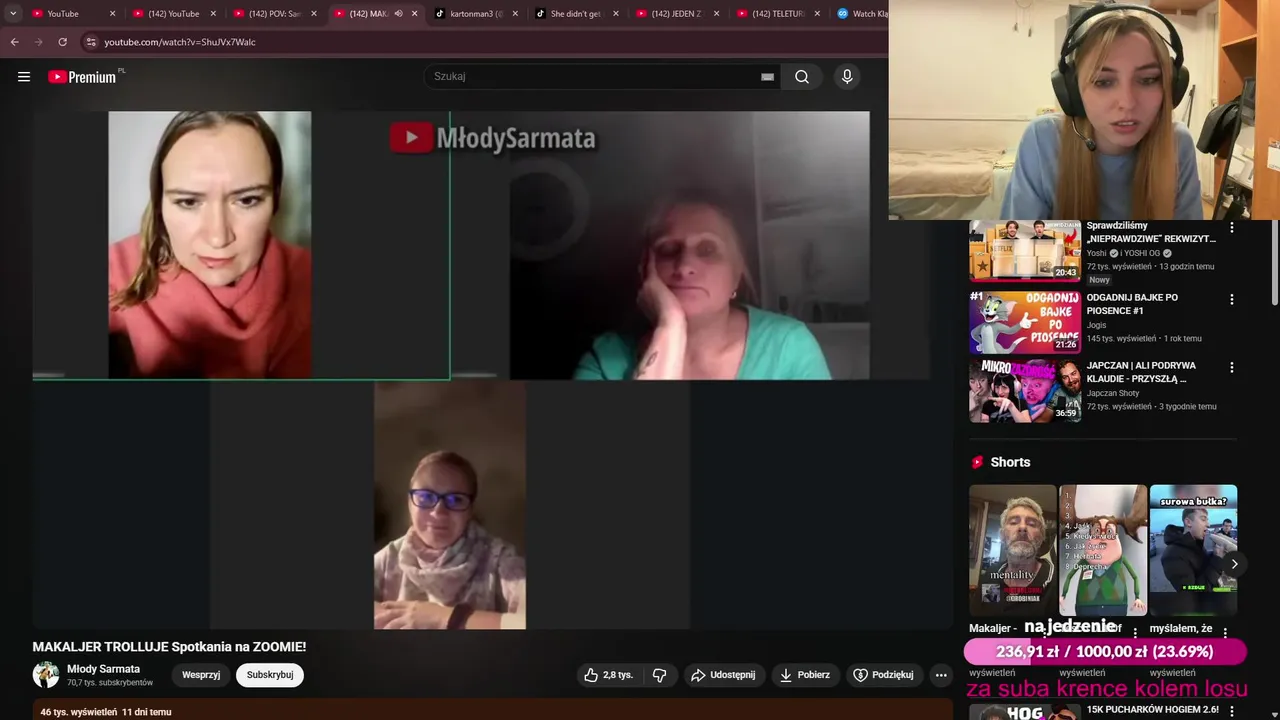Open the browser tab search dropdown
The height and width of the screenshot is (720, 1280).
13,14
